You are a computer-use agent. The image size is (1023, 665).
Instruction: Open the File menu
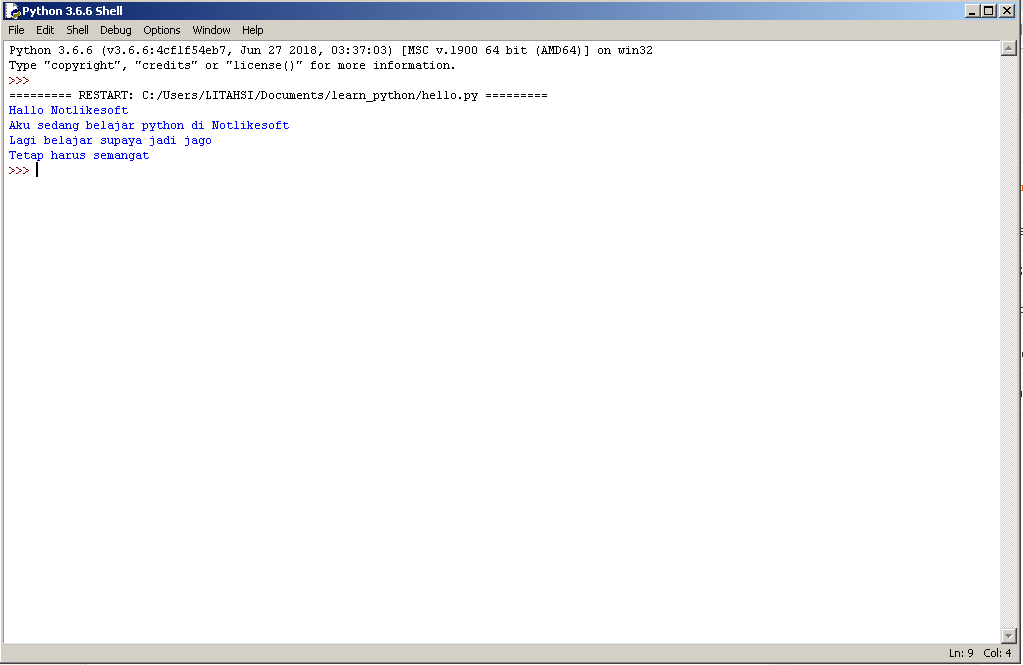16,30
